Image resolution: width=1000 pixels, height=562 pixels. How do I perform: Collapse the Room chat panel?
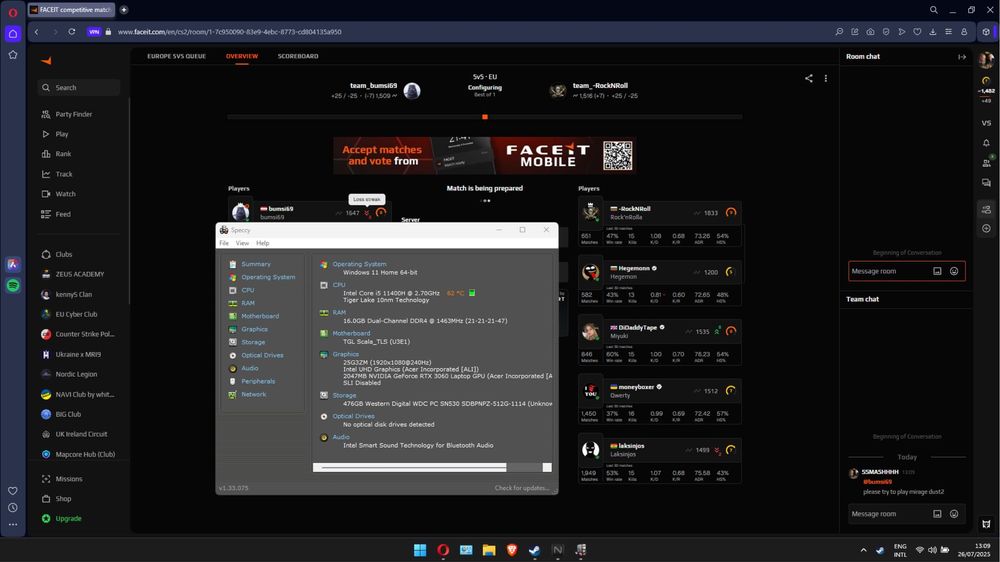click(x=962, y=57)
